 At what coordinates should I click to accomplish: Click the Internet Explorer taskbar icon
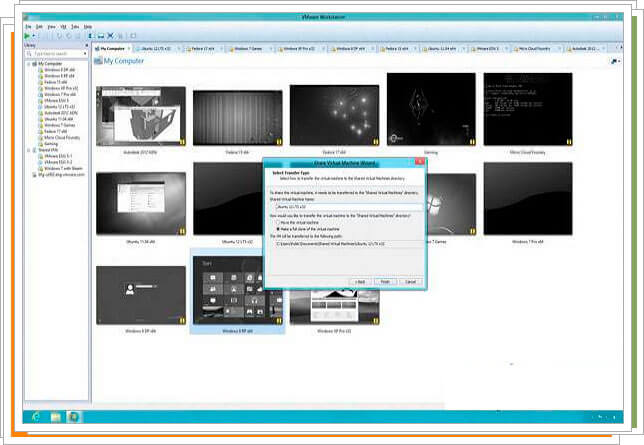click(37, 415)
